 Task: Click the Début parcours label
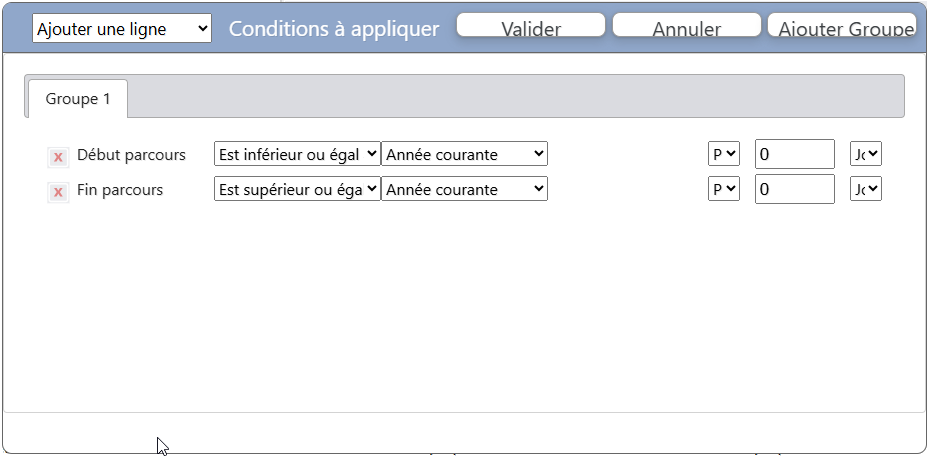pyautogui.click(x=131, y=154)
